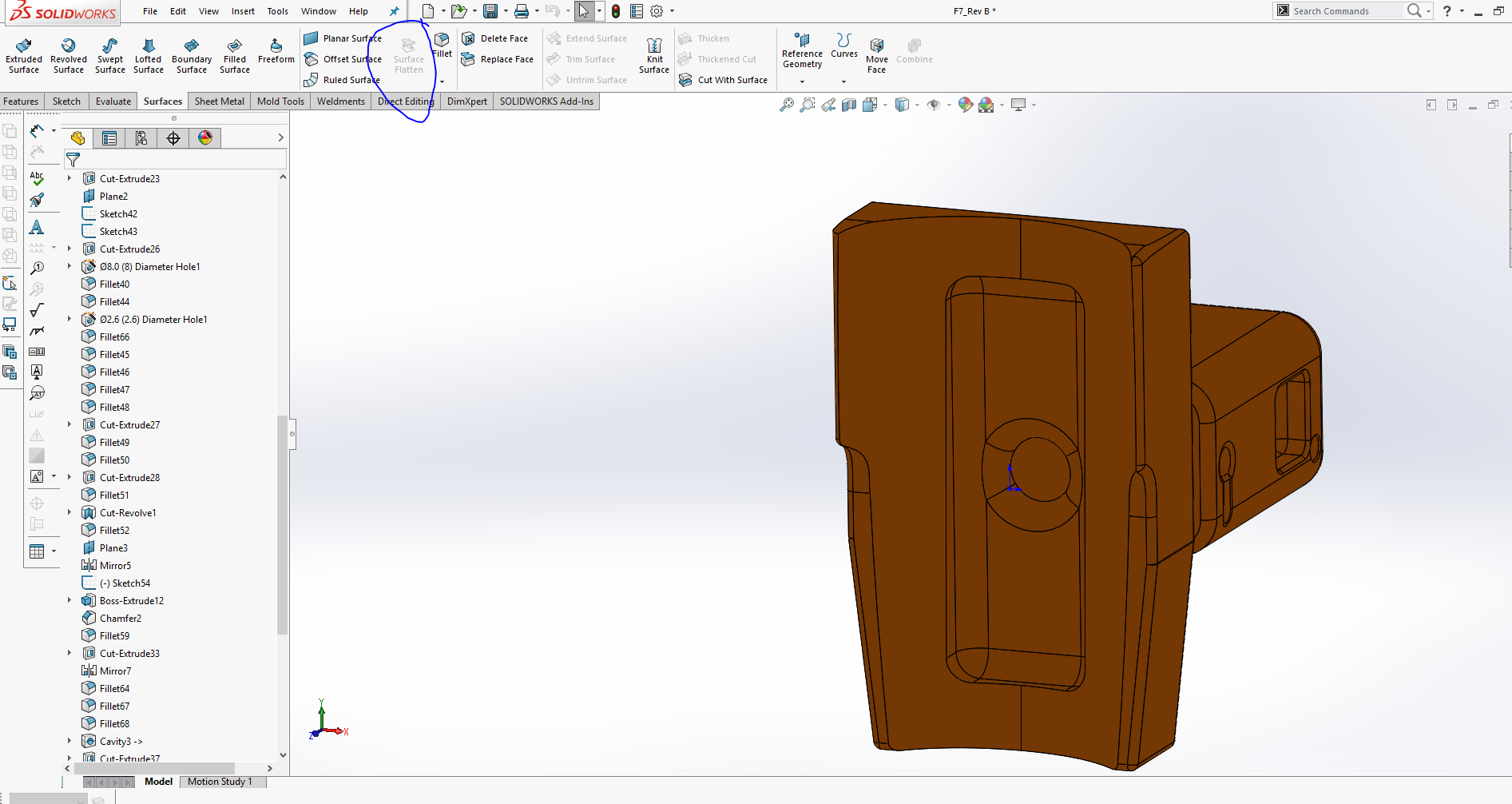Switch to the Motion Study 1 tab
Image resolution: width=1512 pixels, height=804 pixels.
click(x=223, y=782)
